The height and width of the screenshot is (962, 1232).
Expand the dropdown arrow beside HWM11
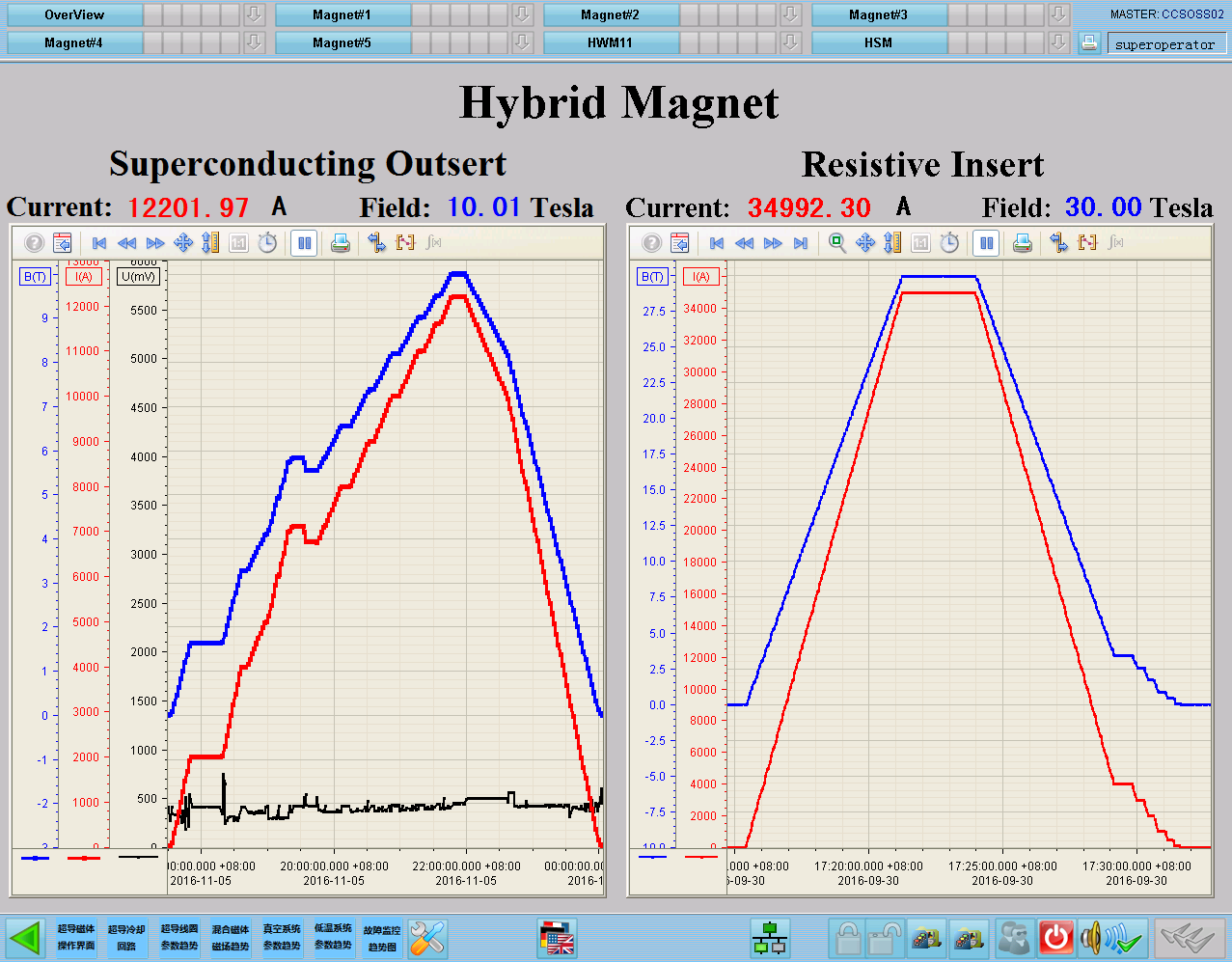click(x=790, y=42)
